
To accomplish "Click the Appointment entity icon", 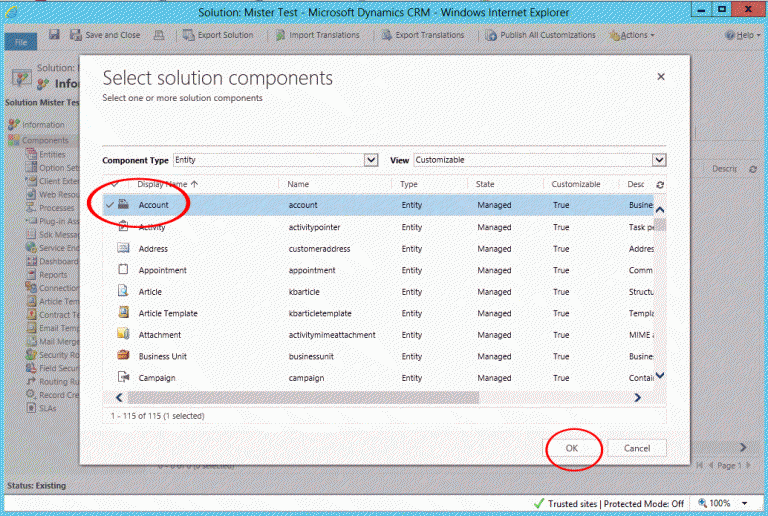I will (123, 269).
